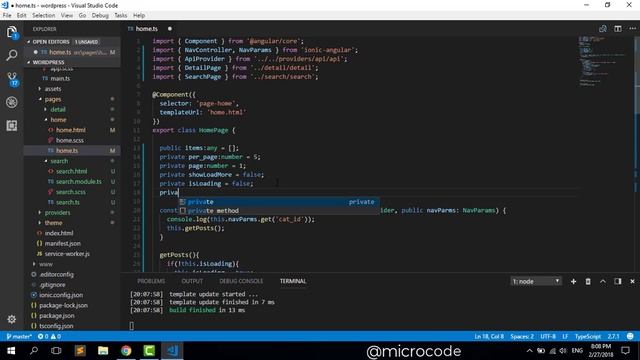640x360 pixels.
Task: Click TypeScript version 2.7.1 in status bar
Action: pyautogui.click(x=613, y=336)
